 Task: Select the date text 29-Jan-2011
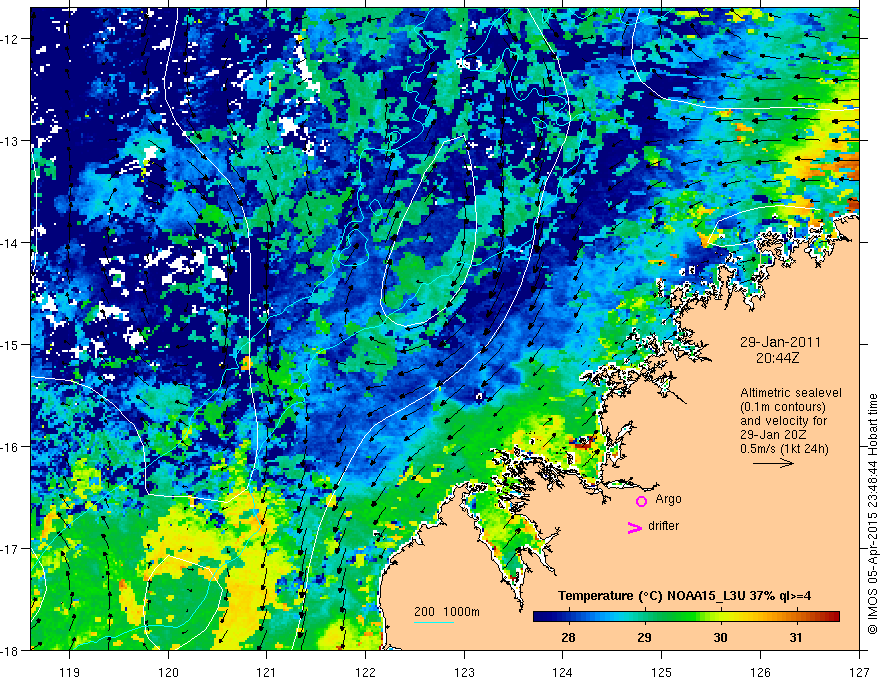coord(780,342)
